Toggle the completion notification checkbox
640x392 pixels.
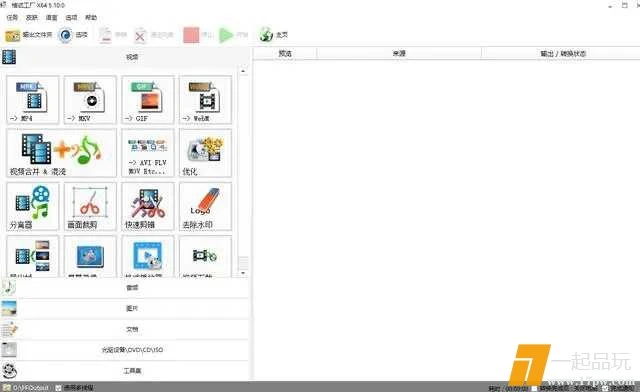click(x=605, y=388)
